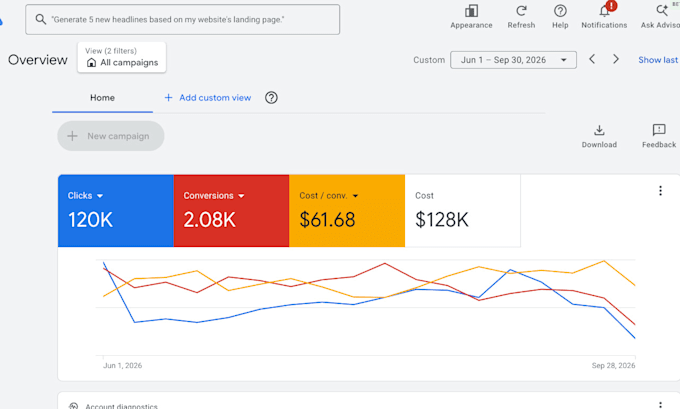The width and height of the screenshot is (680, 409).
Task: Download the overview report
Action: [599, 136]
